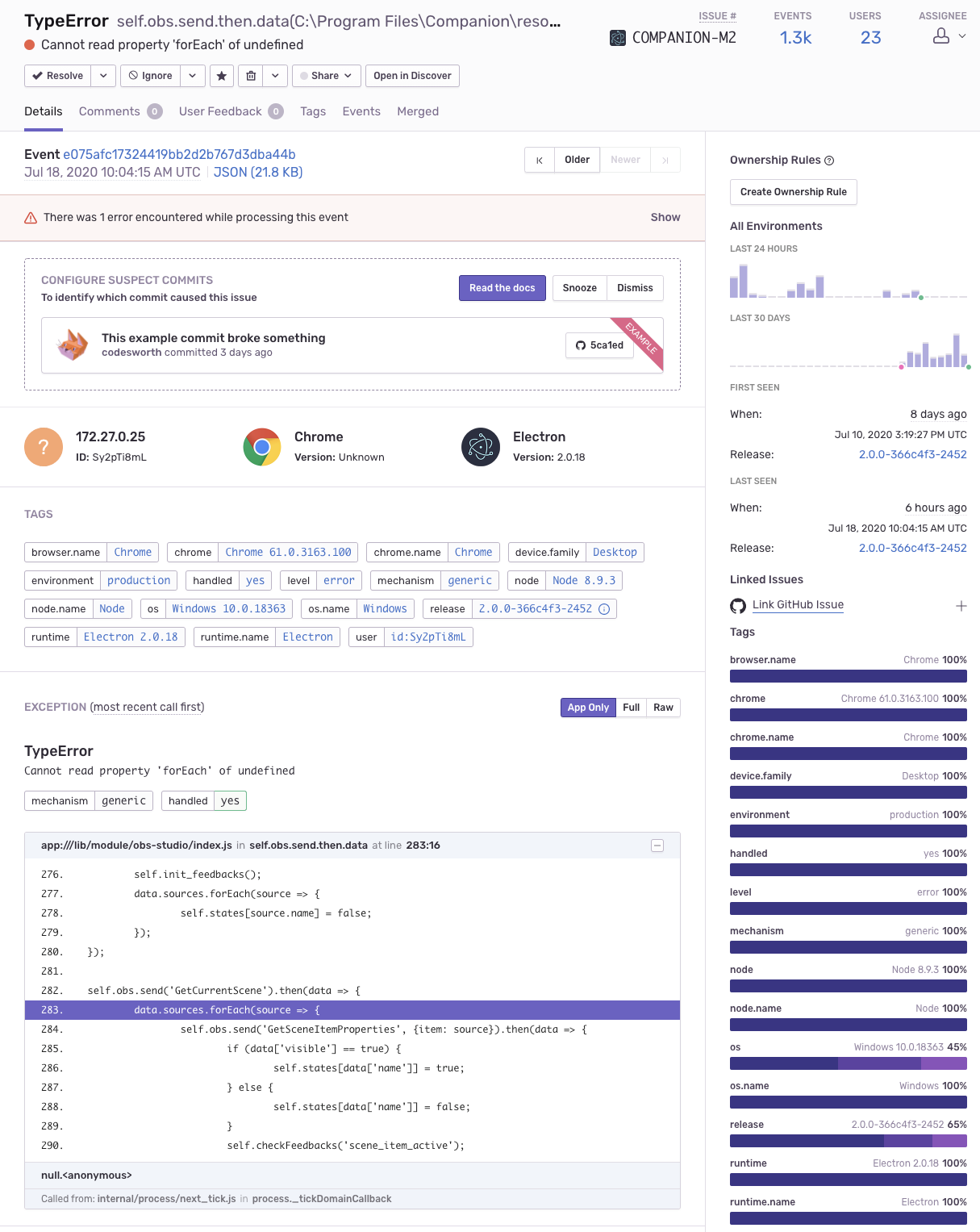The width and height of the screenshot is (980, 1232).
Task: Open the 5ca1ed GitHub commit button
Action: pyautogui.click(x=599, y=345)
